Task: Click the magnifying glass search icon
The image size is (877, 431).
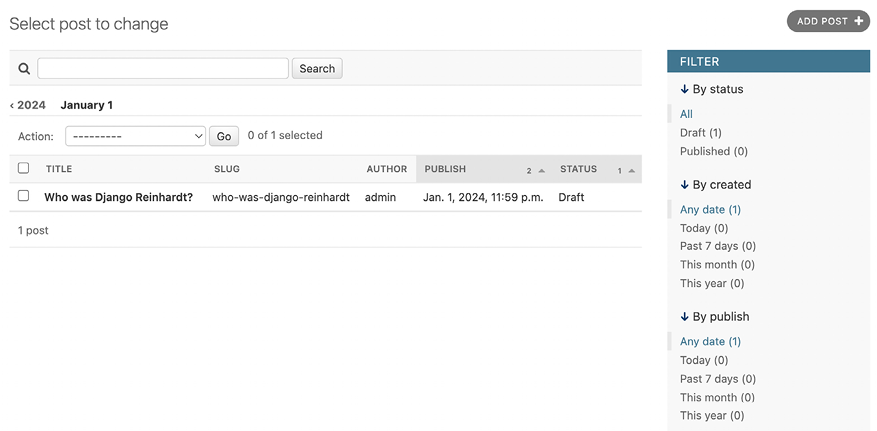Action: point(24,69)
